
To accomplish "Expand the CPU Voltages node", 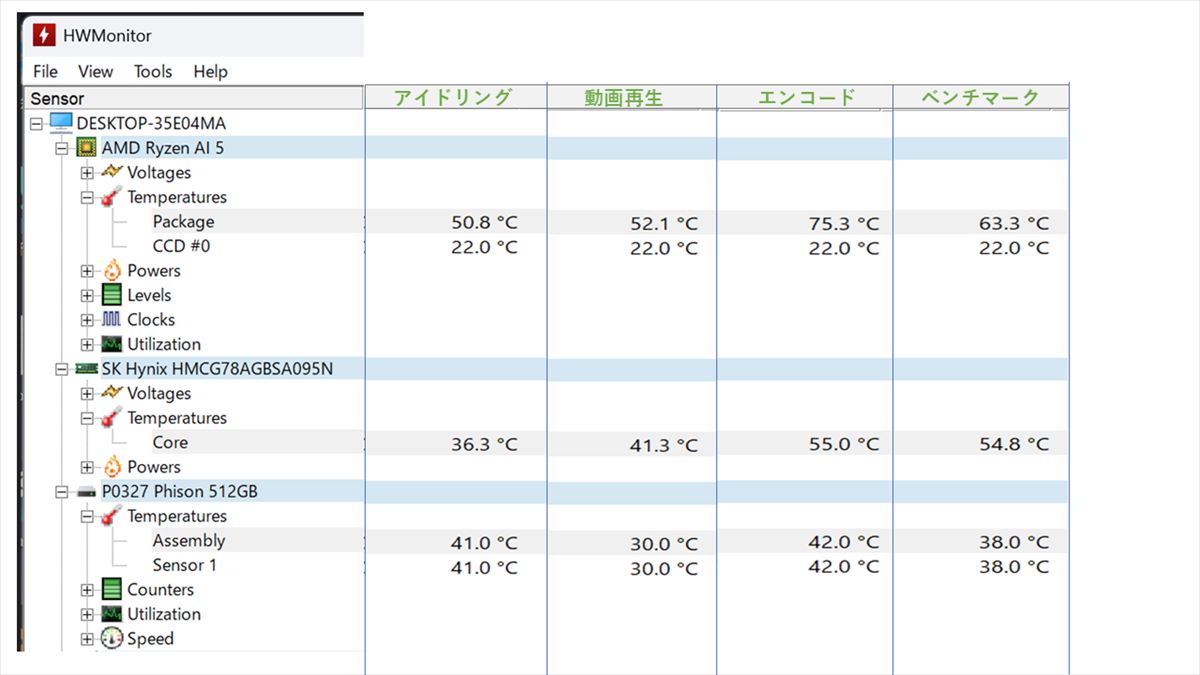I will pos(87,173).
